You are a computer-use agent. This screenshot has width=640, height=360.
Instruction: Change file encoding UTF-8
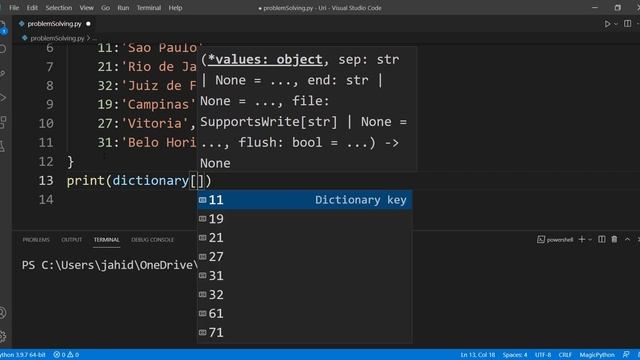coord(543,355)
